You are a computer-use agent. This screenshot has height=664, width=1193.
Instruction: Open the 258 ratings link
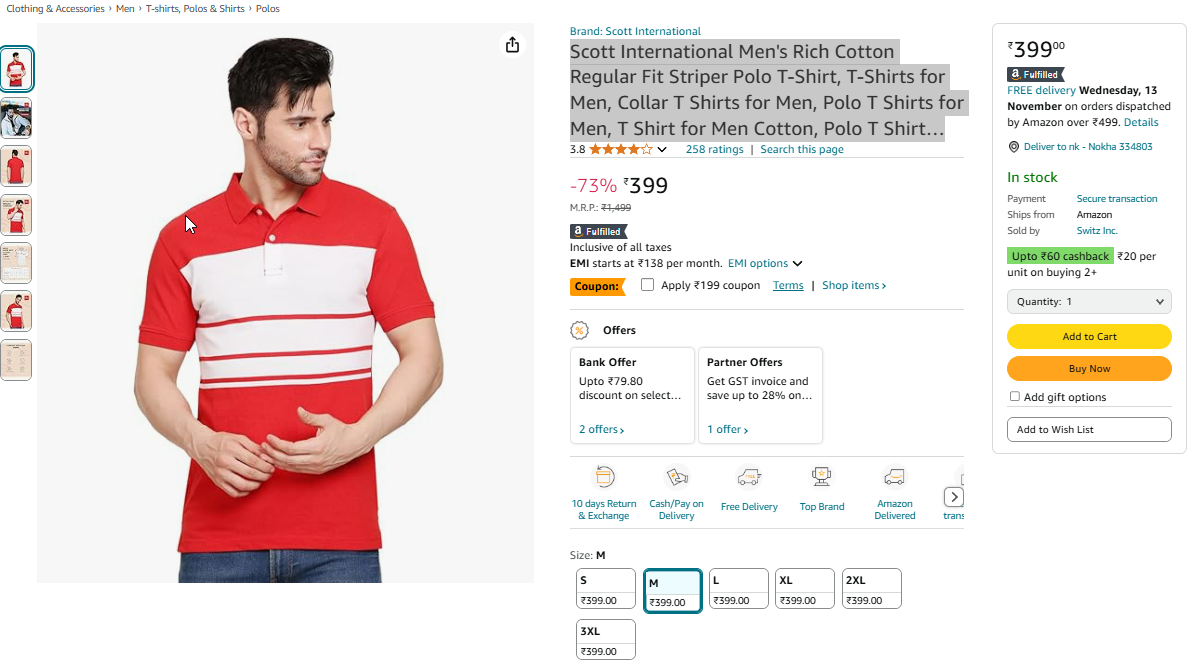point(714,149)
